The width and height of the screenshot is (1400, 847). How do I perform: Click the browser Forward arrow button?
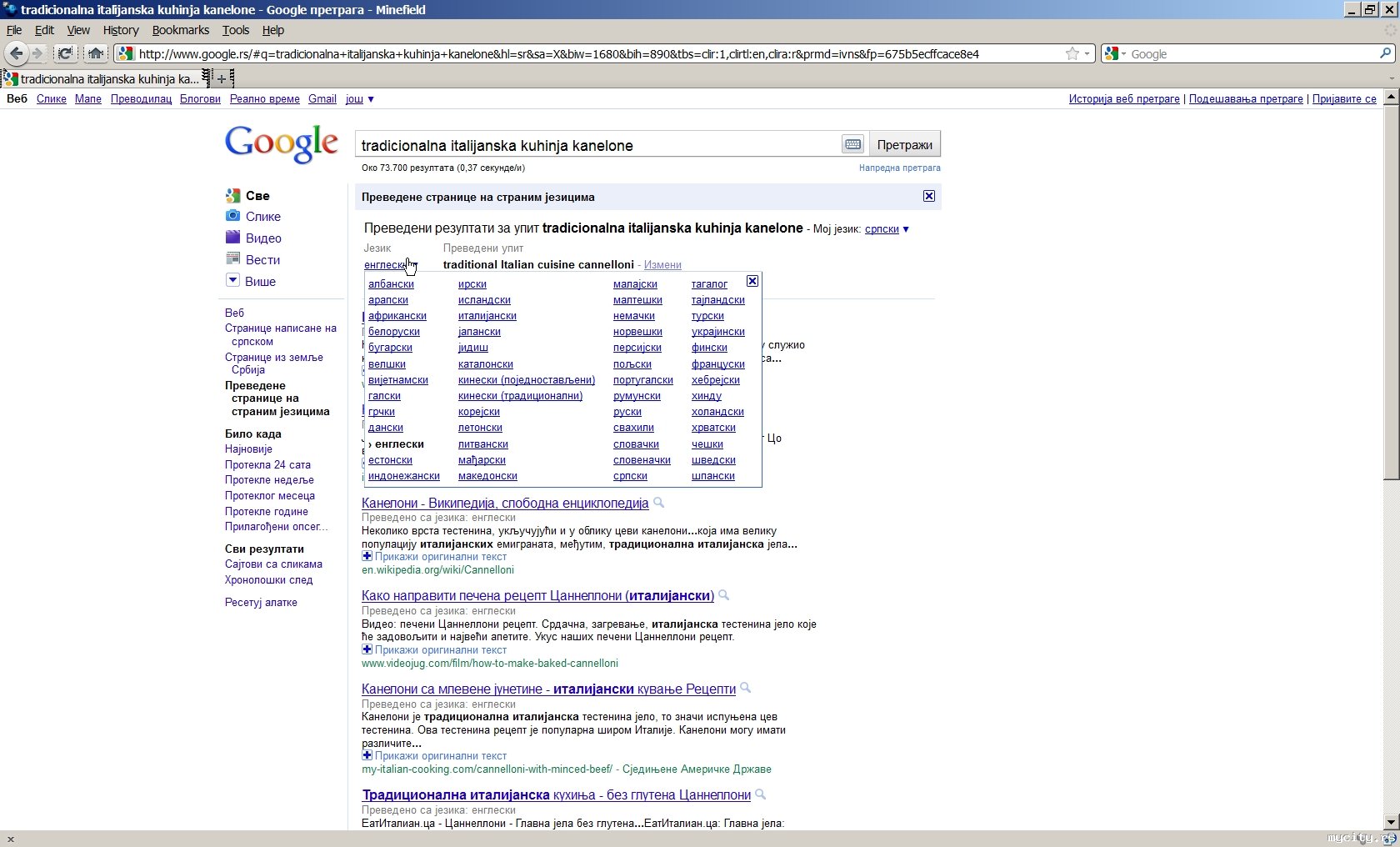click(37, 53)
